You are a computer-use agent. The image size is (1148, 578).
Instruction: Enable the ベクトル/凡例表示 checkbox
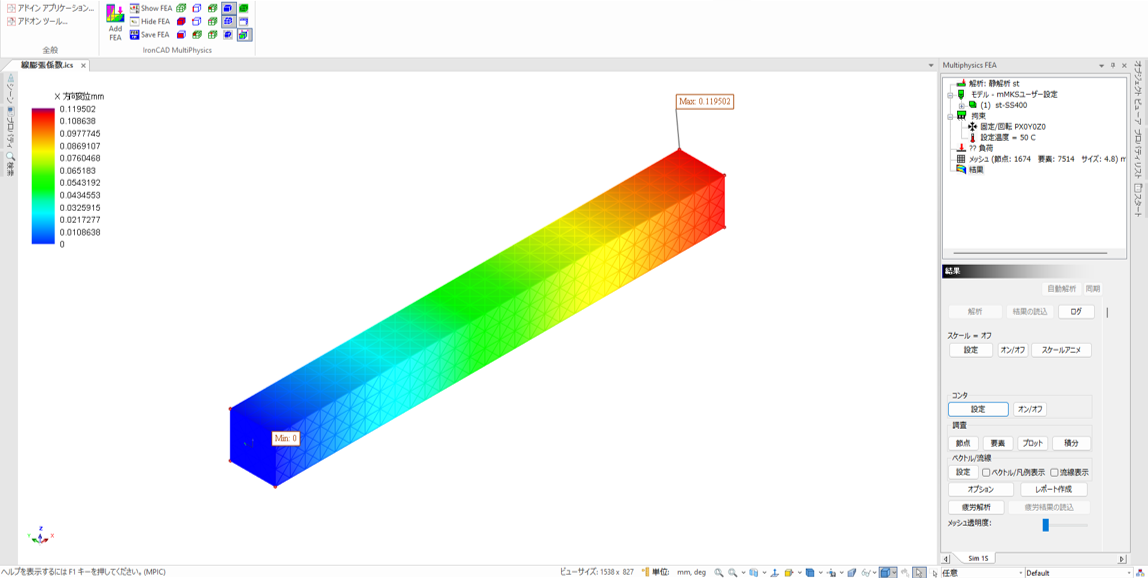pyautogui.click(x=986, y=473)
